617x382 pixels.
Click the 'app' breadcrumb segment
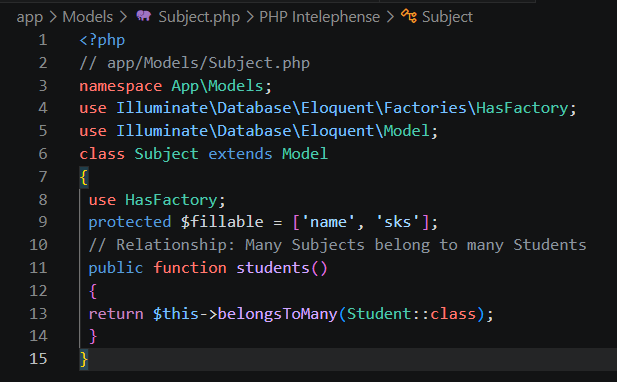tap(30, 17)
